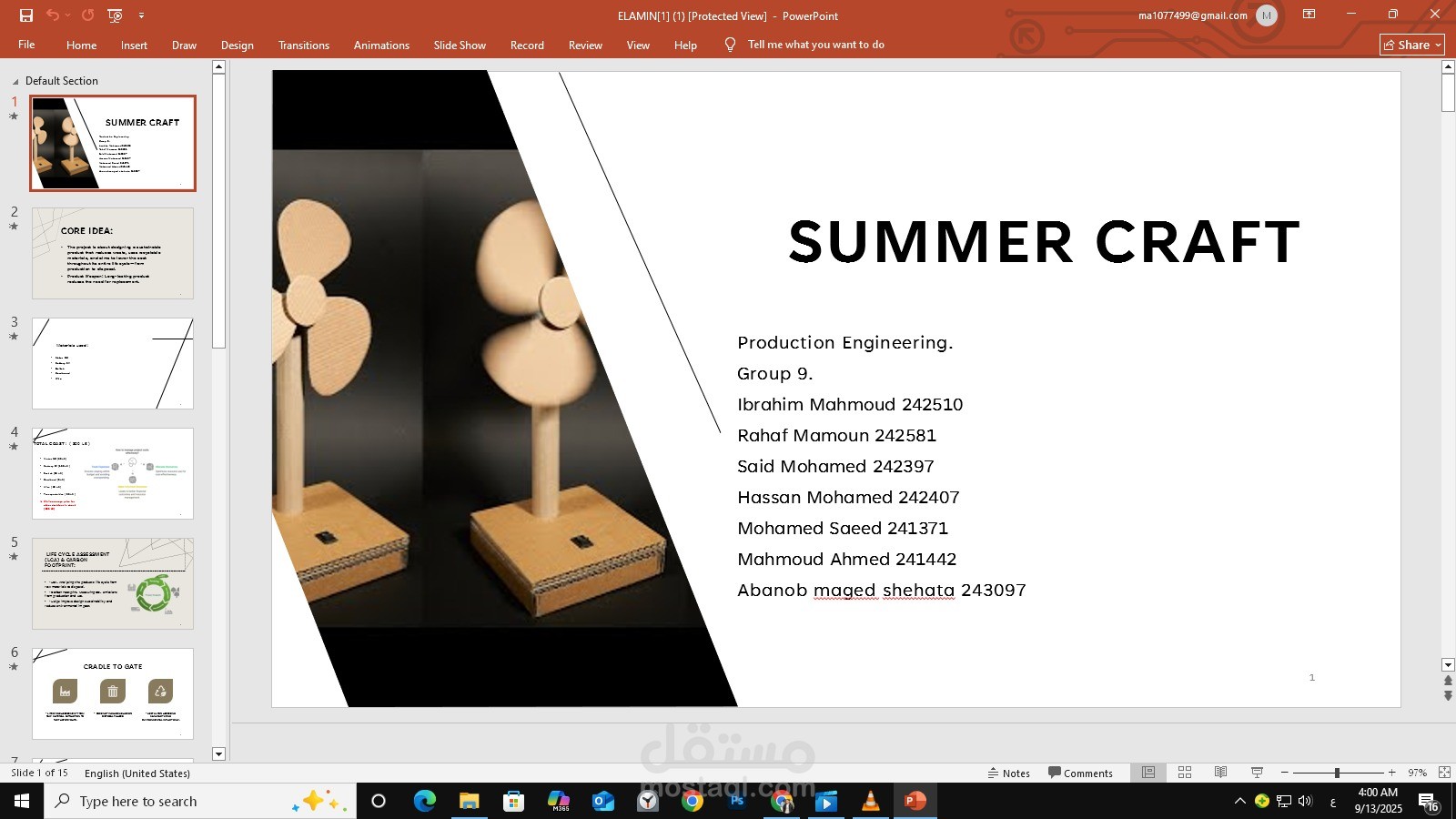Open Microsoft Edge from the taskbar
This screenshot has height=819, width=1456.
[424, 801]
